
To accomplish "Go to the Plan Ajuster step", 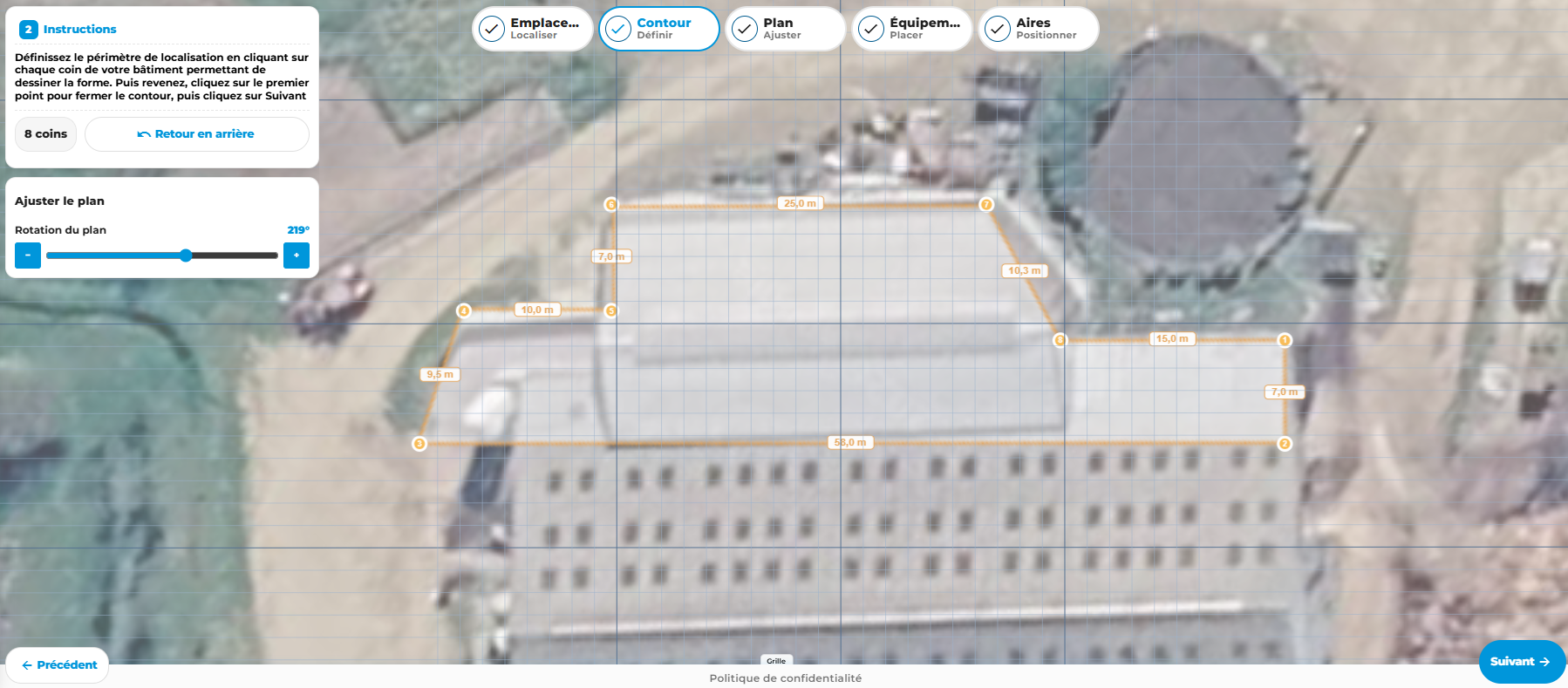I will [786, 29].
